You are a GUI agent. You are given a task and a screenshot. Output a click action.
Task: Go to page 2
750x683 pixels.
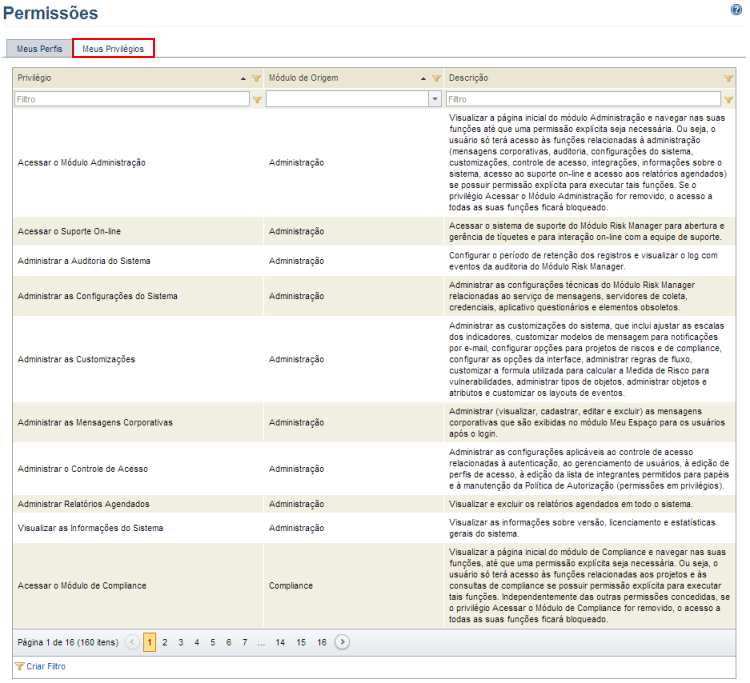pos(165,642)
